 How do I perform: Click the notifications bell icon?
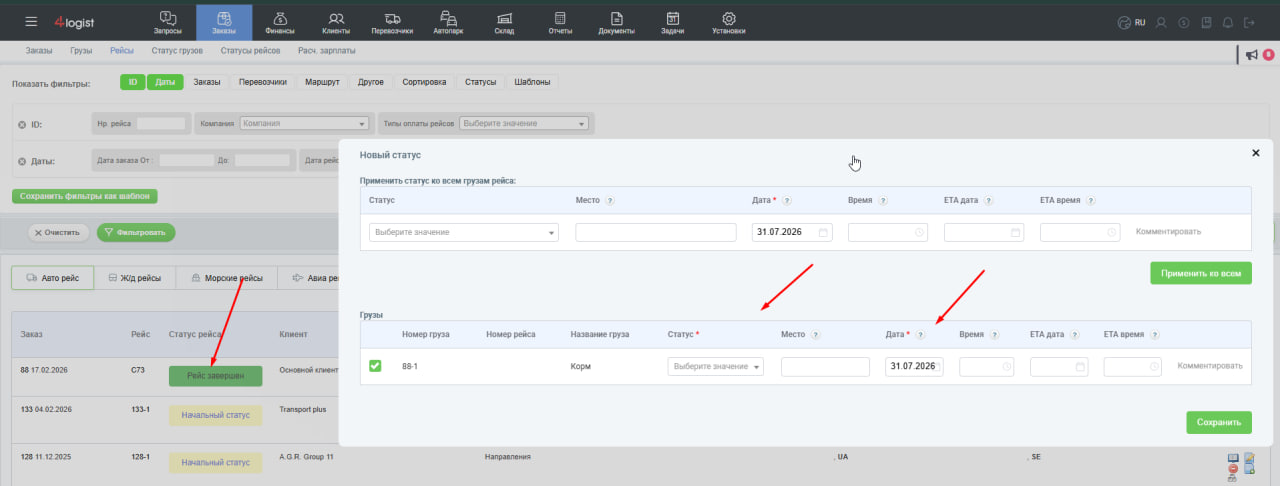click(x=1227, y=22)
